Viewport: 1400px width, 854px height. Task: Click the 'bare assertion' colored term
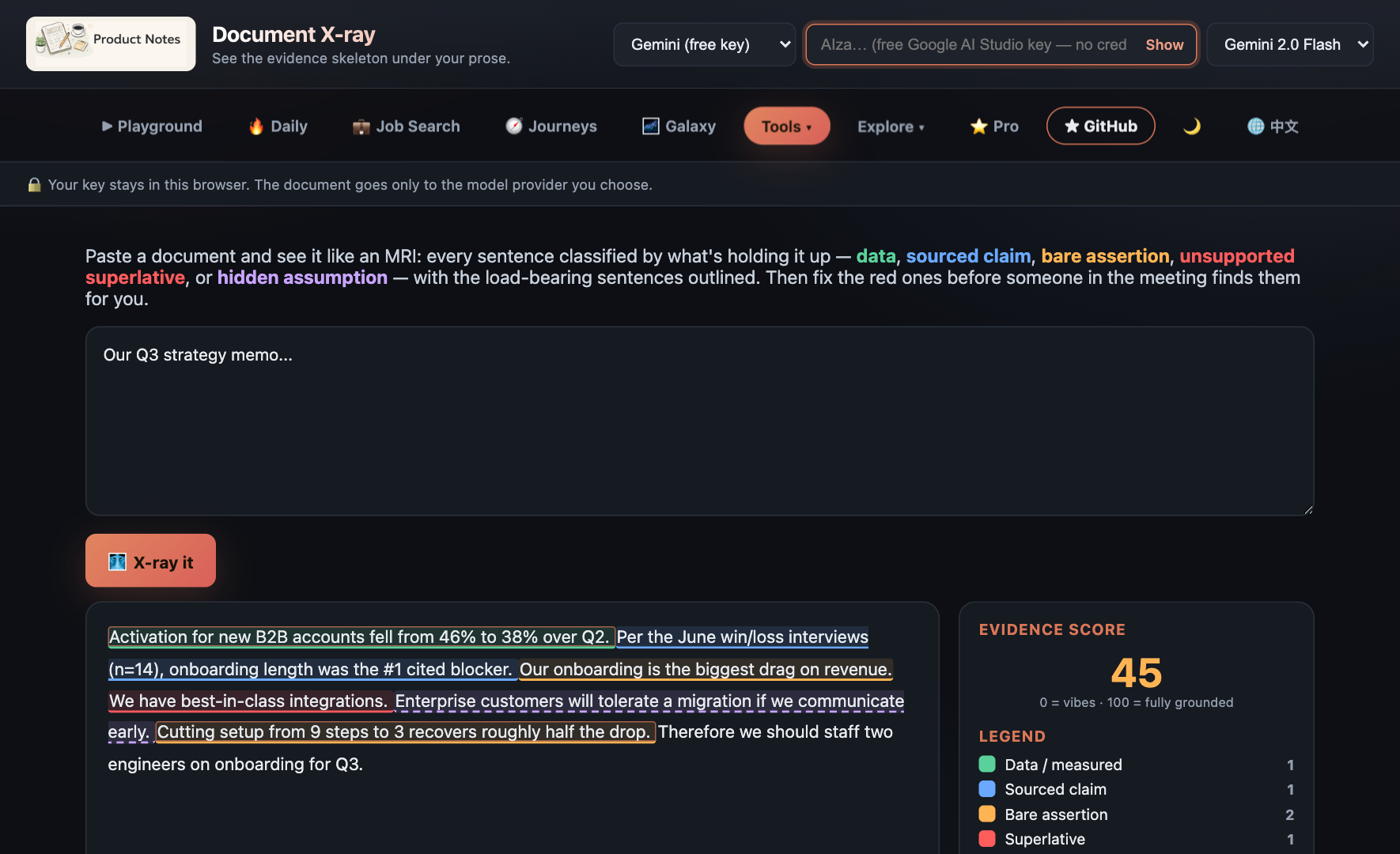point(1105,256)
